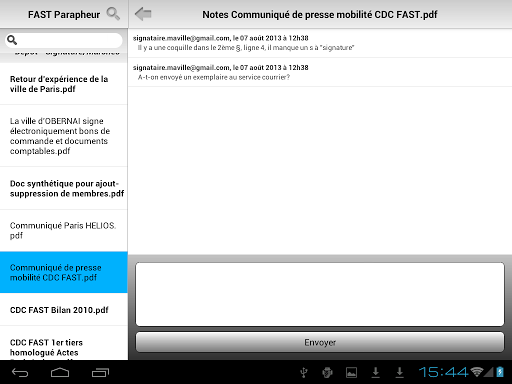Open the recent apps overview button
This screenshot has height=384, width=512.
tap(100, 372)
